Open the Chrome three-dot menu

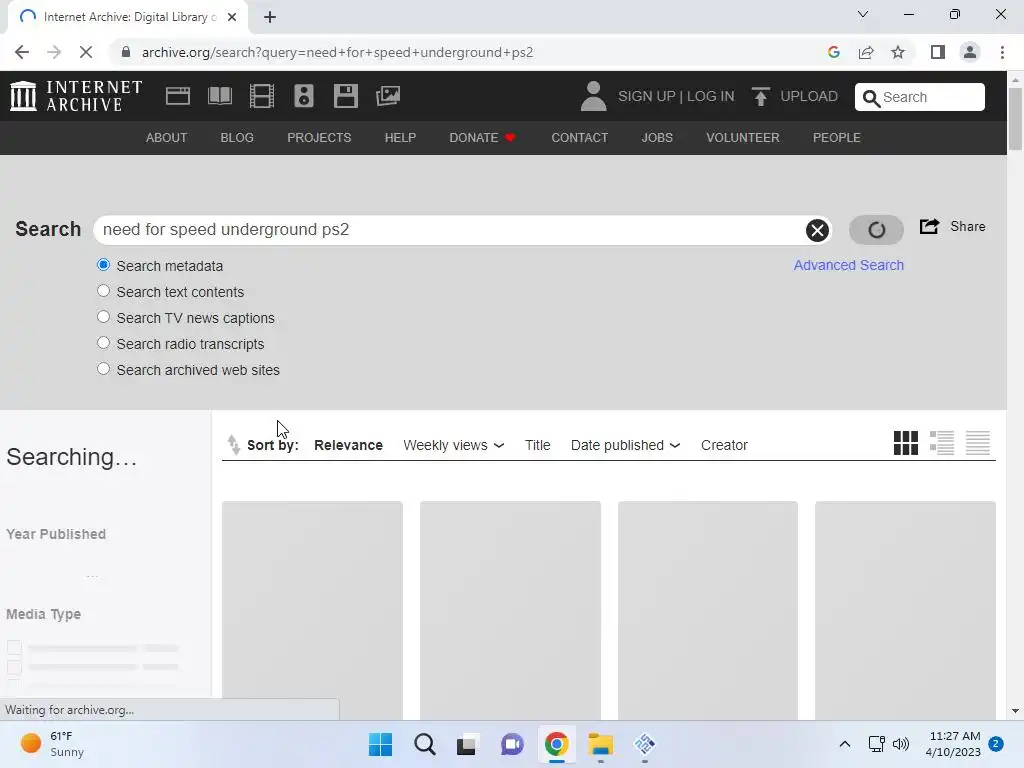pos(1002,52)
